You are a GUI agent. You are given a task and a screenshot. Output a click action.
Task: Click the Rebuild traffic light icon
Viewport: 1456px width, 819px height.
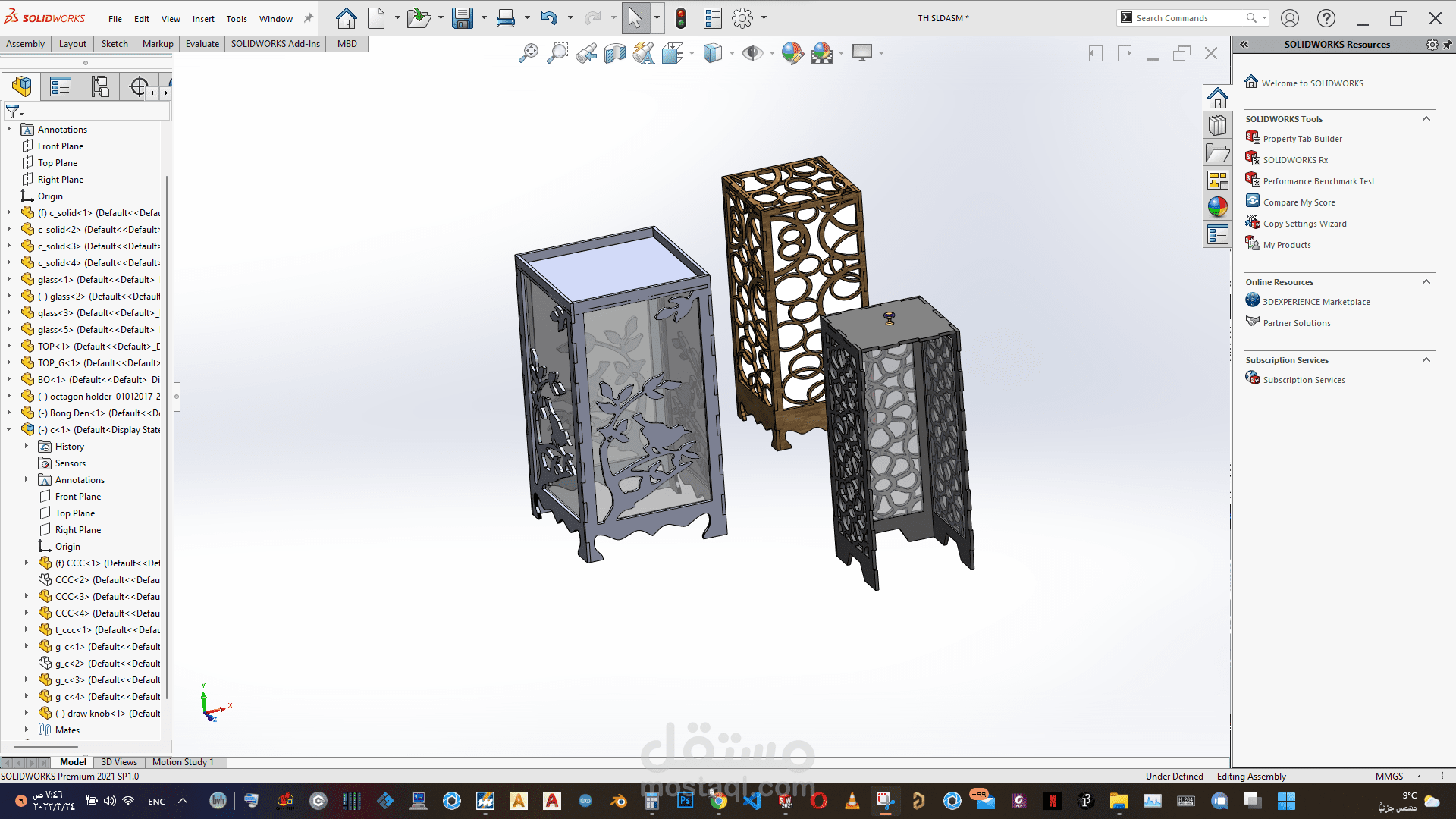tap(680, 18)
